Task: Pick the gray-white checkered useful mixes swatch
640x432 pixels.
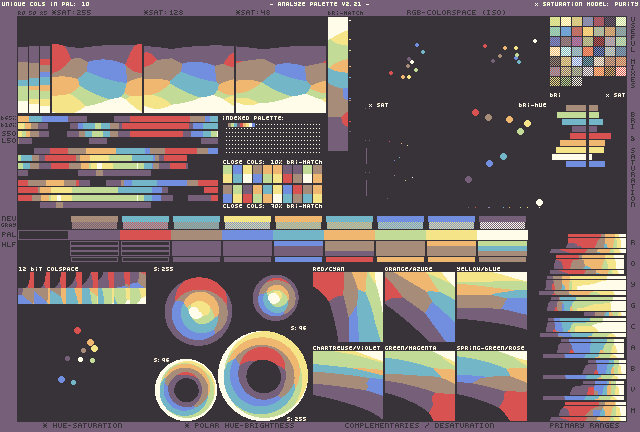Action: point(576,81)
